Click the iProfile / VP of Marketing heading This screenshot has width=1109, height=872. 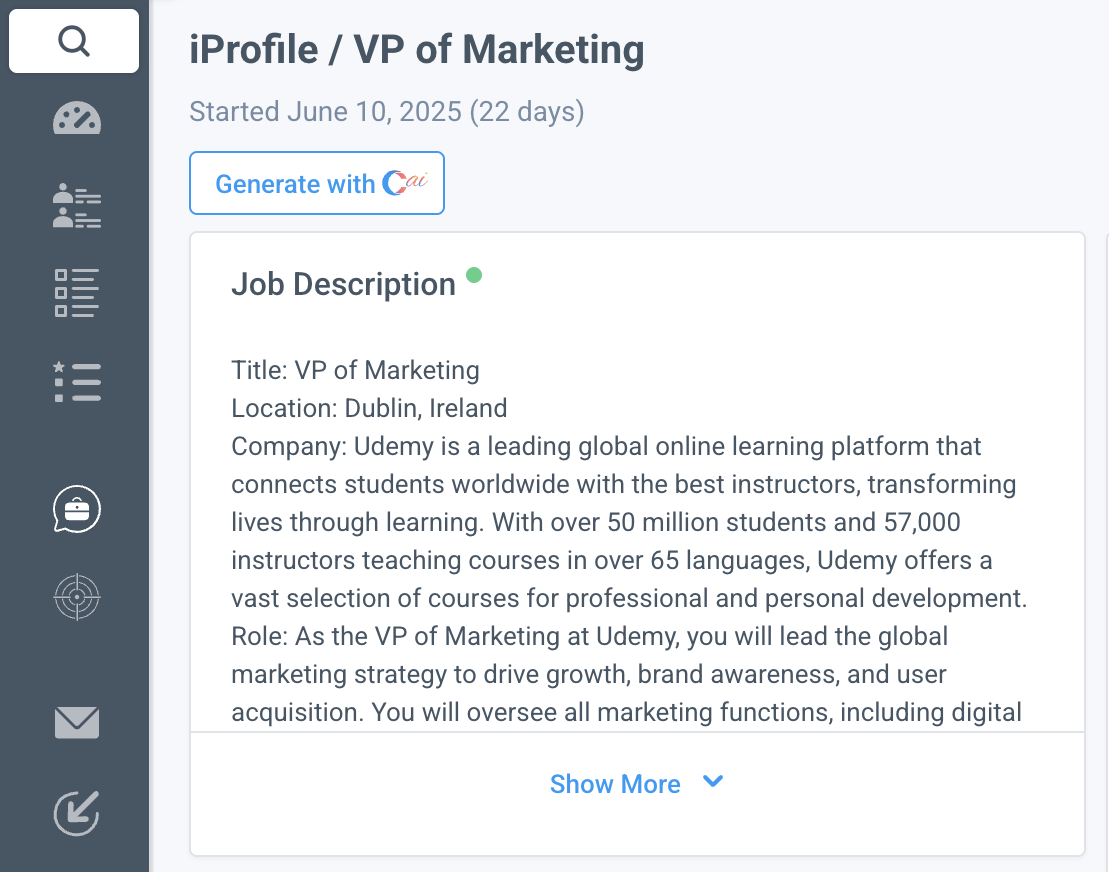pos(416,50)
